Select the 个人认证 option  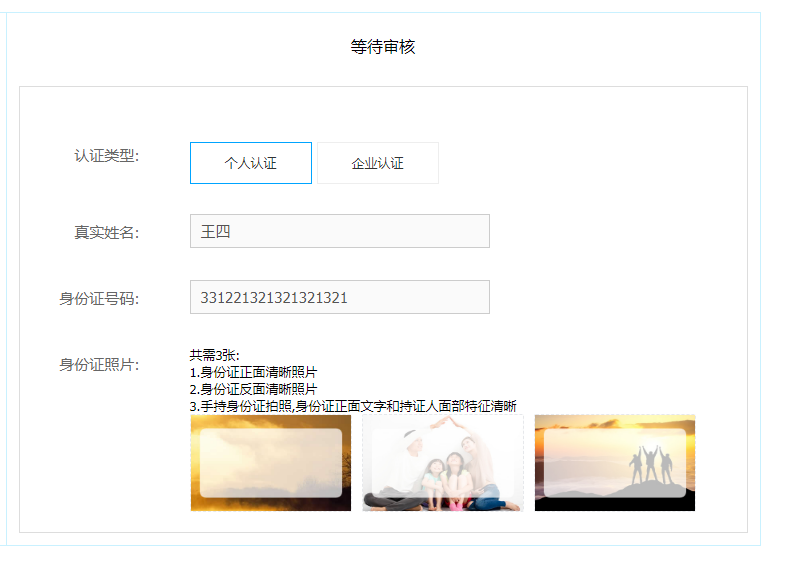click(x=250, y=163)
